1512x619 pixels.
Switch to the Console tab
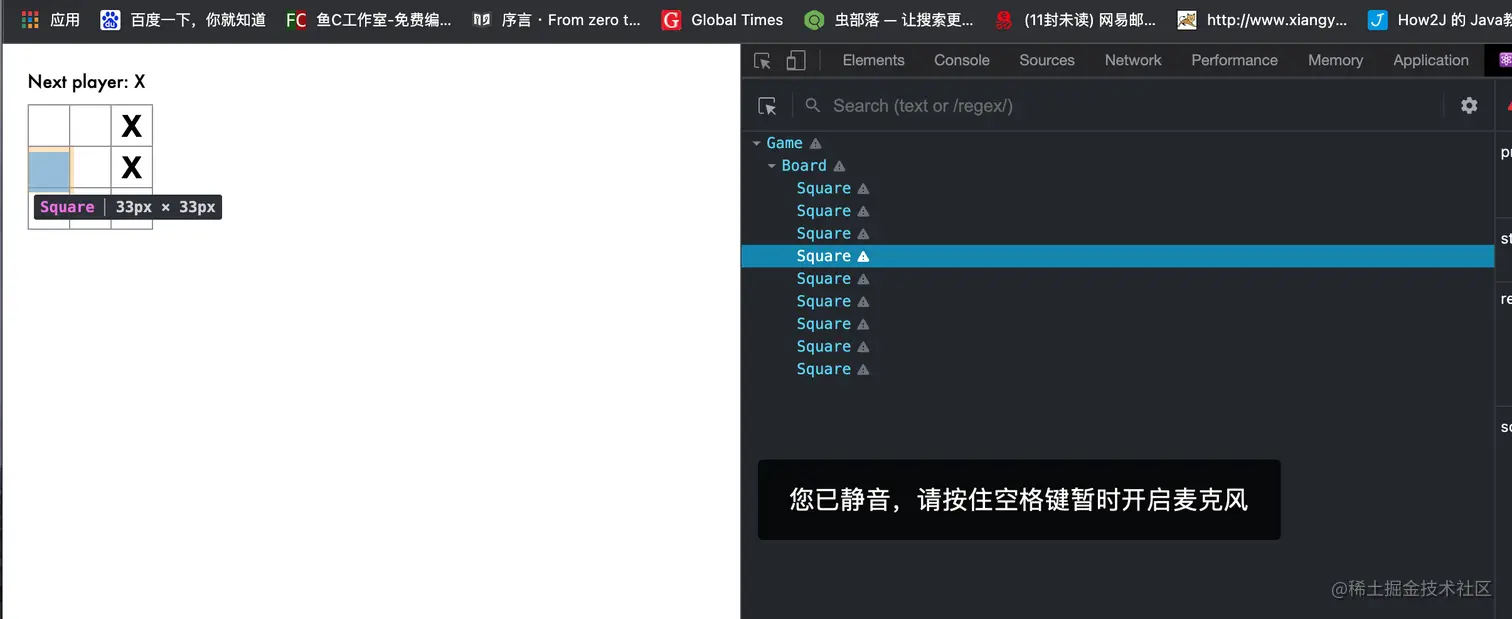[x=960, y=60]
